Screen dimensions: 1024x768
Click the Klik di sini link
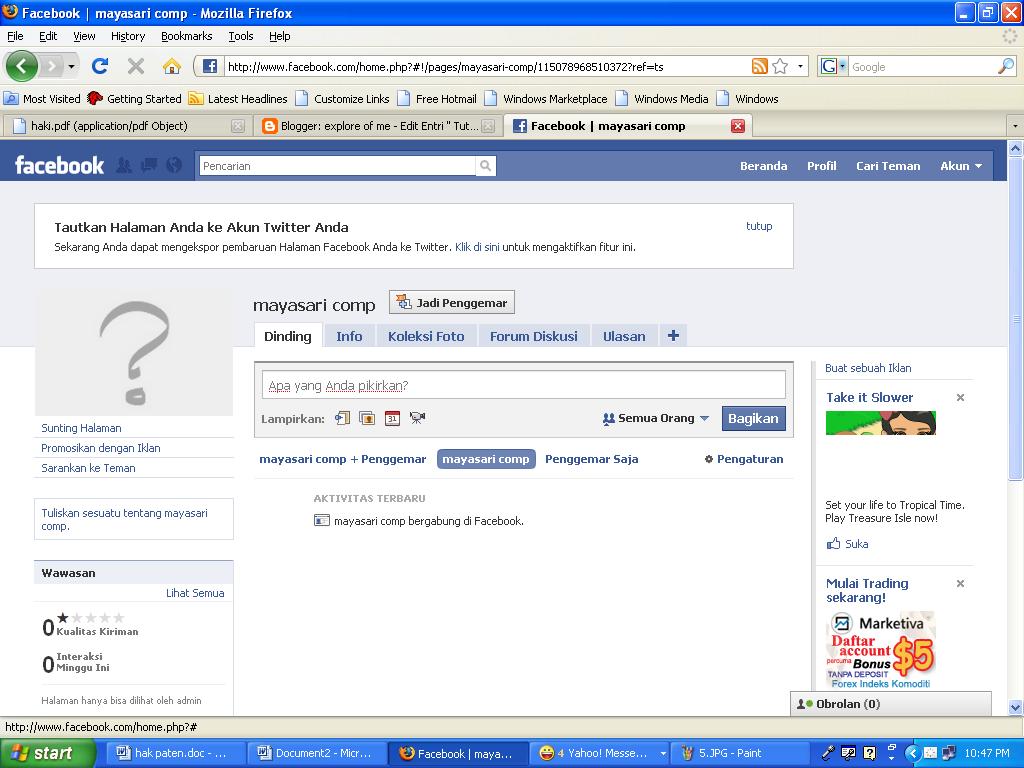click(x=477, y=247)
